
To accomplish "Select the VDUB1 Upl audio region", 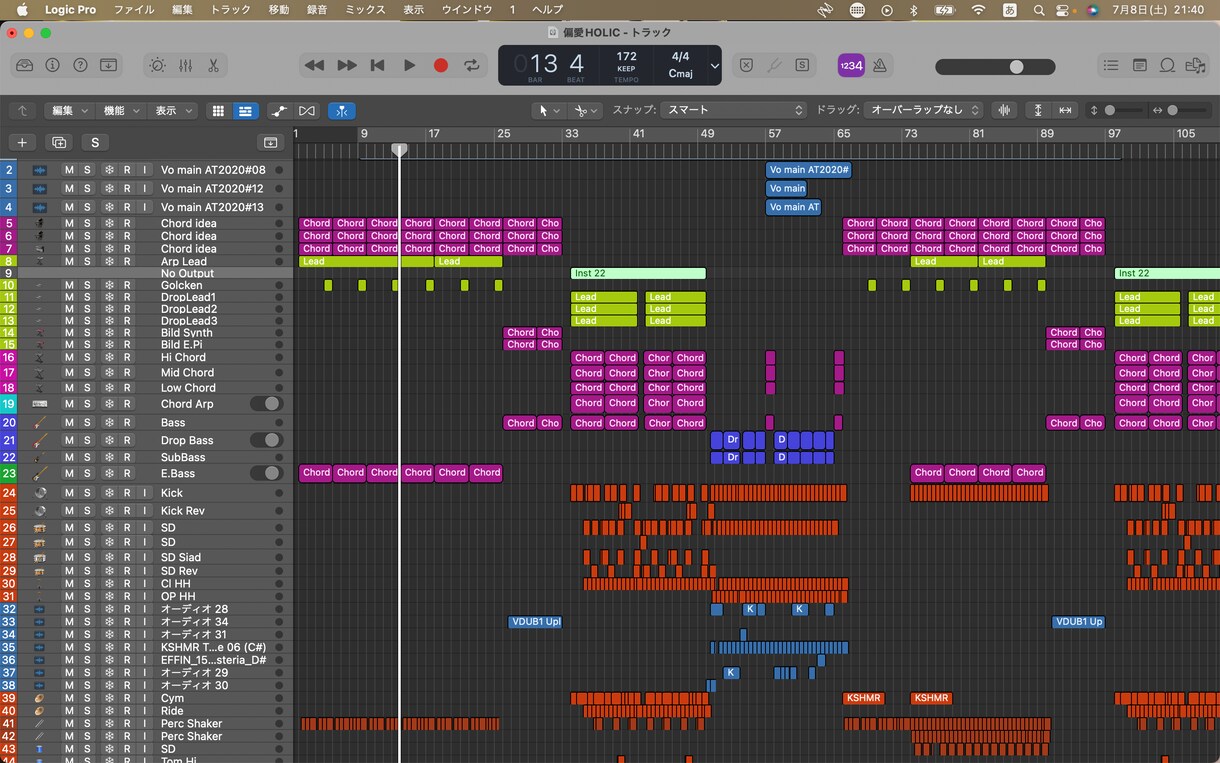I will coord(535,622).
